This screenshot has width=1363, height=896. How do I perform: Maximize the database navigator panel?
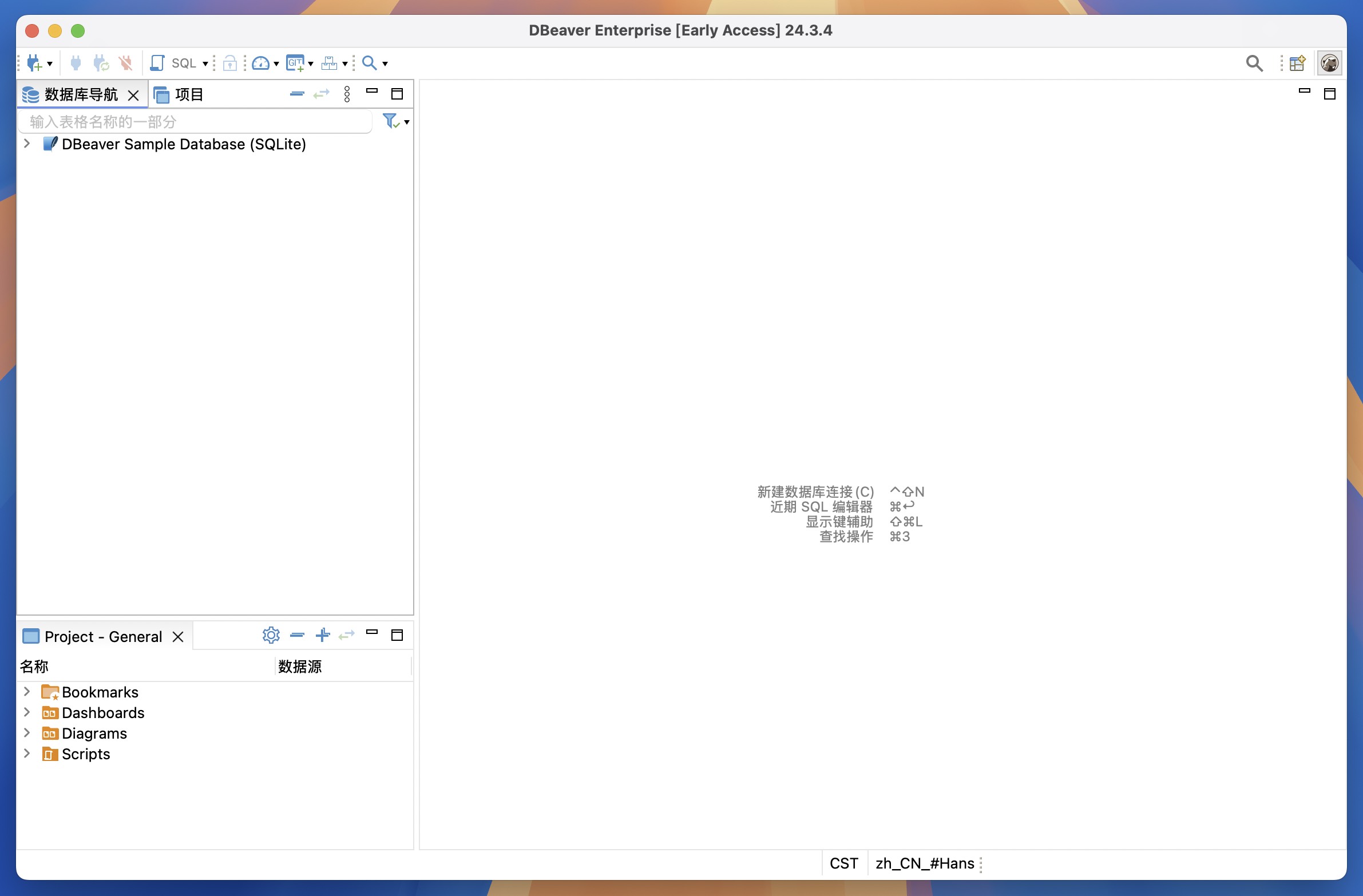[x=397, y=94]
